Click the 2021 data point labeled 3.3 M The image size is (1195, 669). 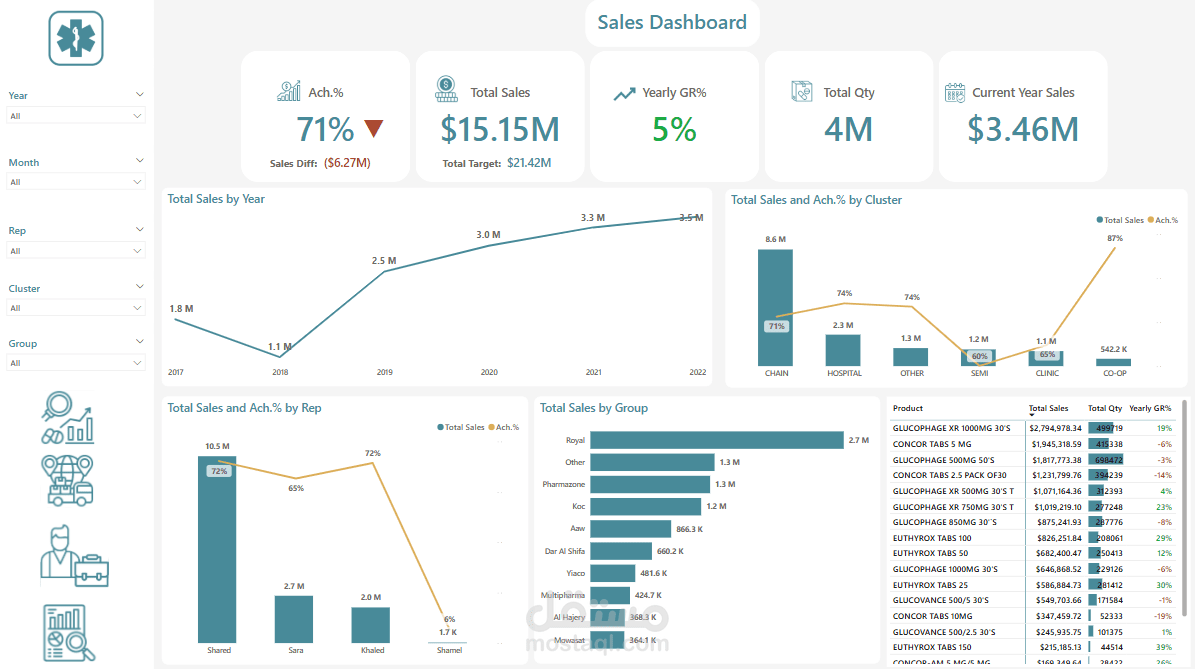pyautogui.click(x=593, y=228)
